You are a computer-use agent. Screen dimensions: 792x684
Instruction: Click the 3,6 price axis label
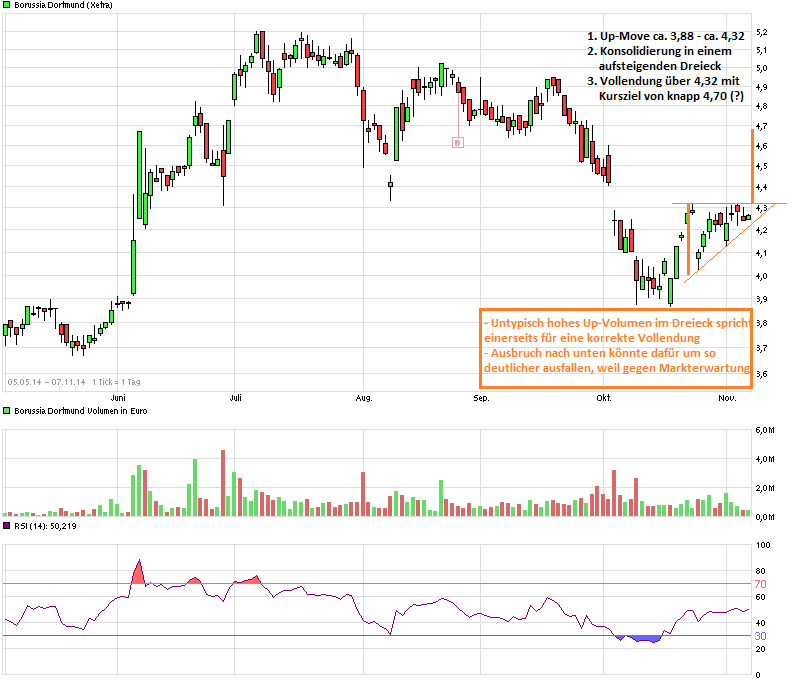pos(762,374)
